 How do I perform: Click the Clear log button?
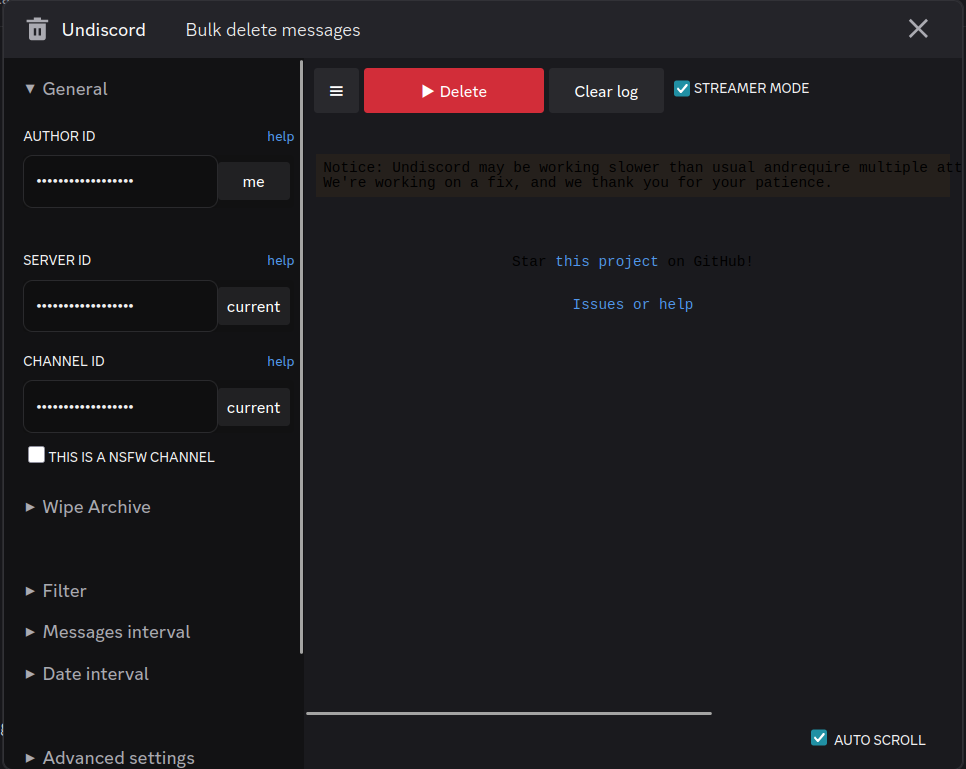click(x=606, y=91)
